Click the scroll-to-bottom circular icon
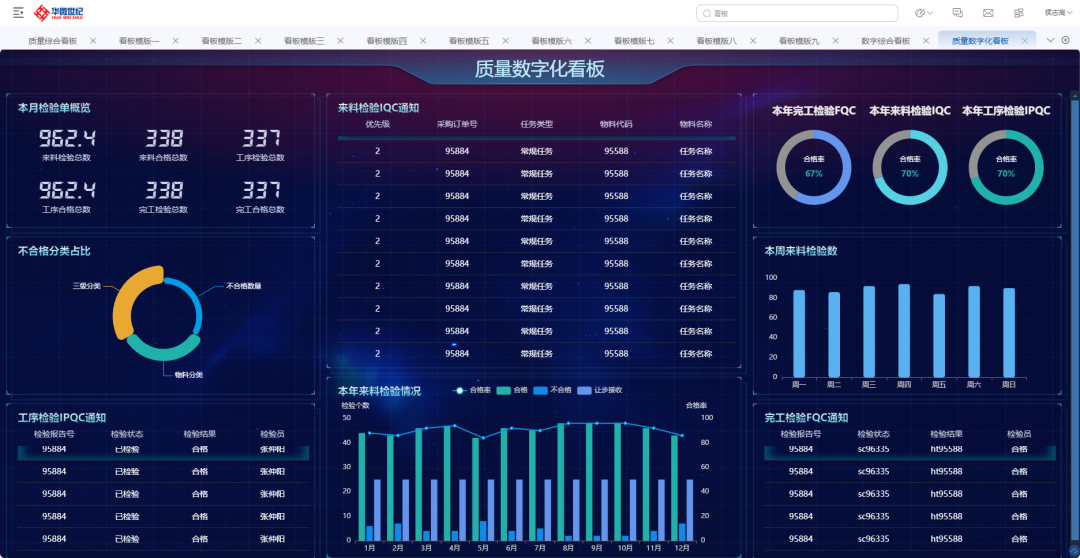The height and width of the screenshot is (558, 1080). [x=1072, y=550]
